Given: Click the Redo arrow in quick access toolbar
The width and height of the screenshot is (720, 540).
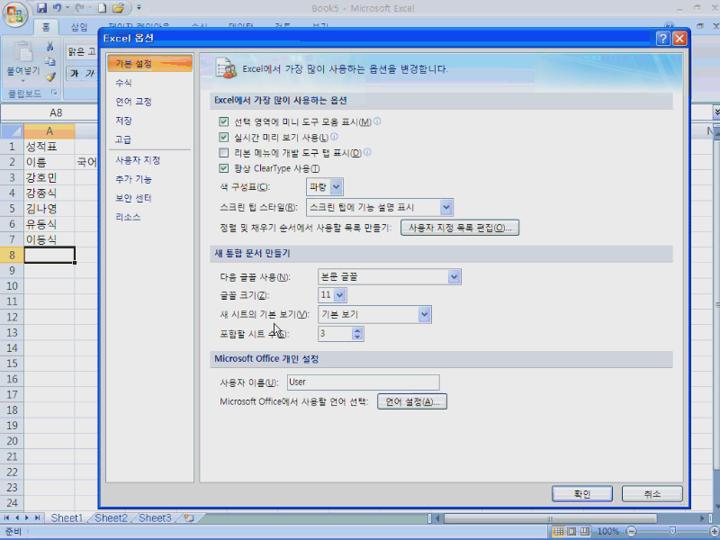Looking at the screenshot, I should click(79, 8).
